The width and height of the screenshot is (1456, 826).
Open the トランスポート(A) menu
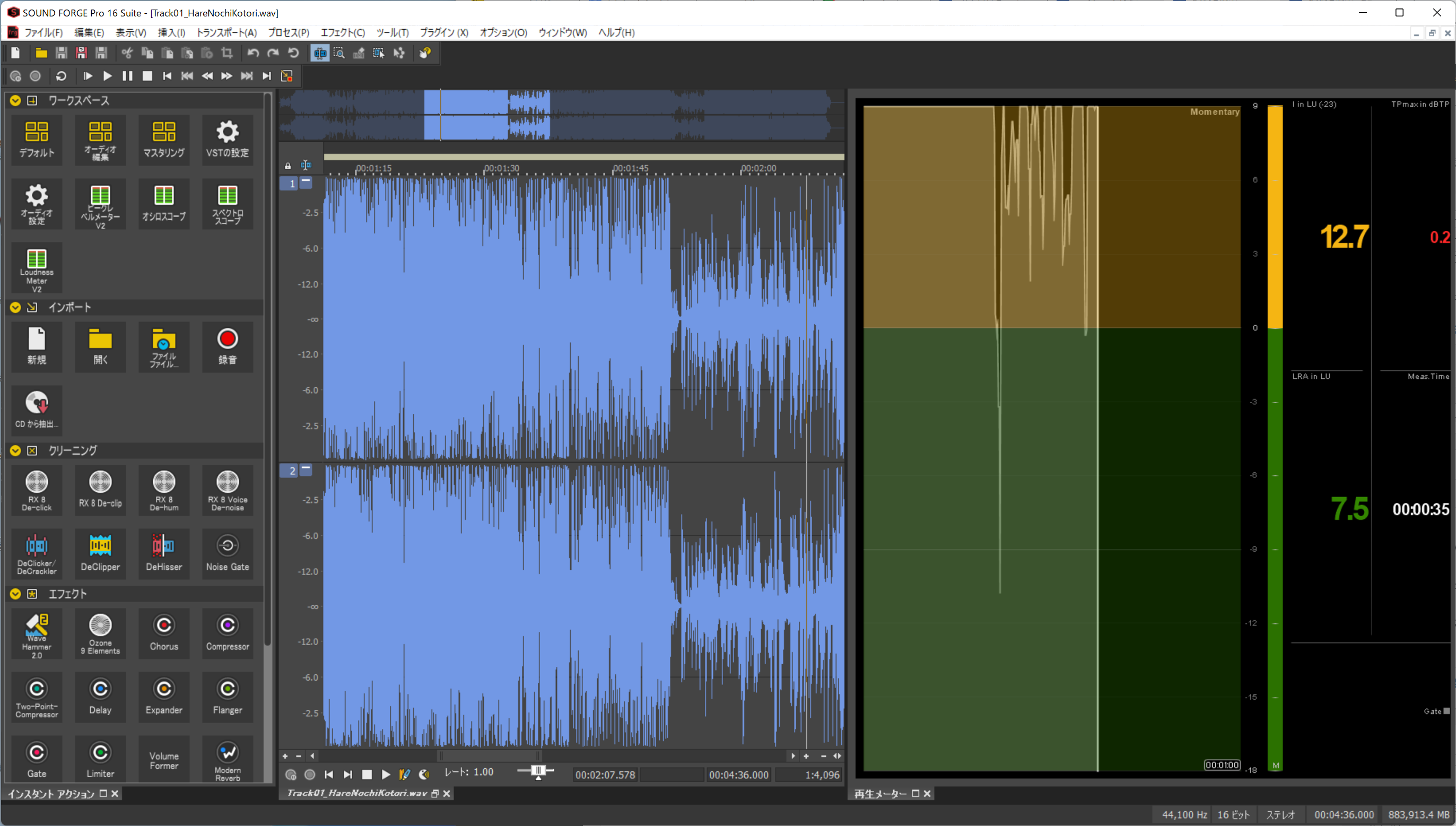226,32
